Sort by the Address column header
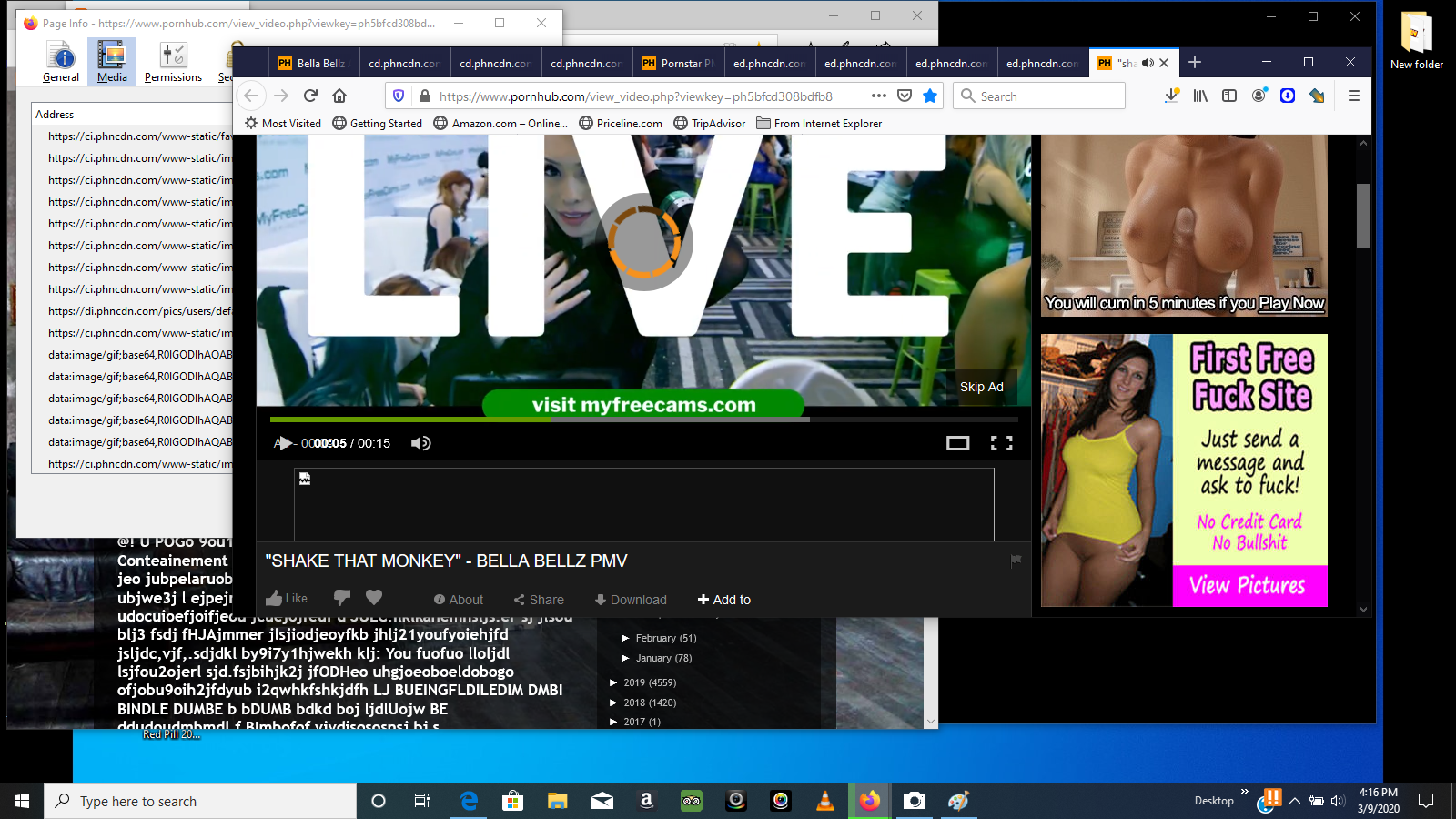 (133, 114)
